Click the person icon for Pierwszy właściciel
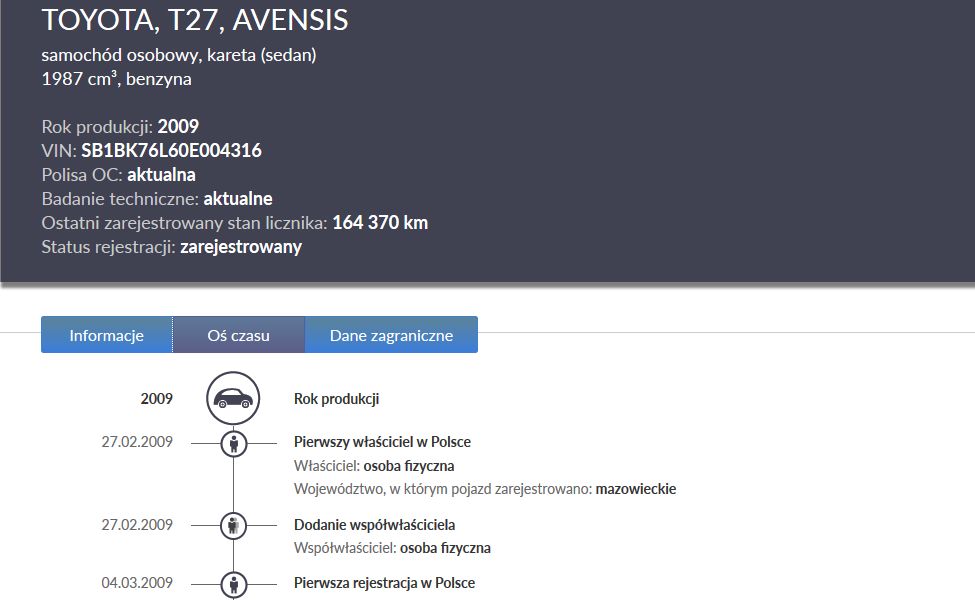This screenshot has height=600, width=975. point(234,443)
